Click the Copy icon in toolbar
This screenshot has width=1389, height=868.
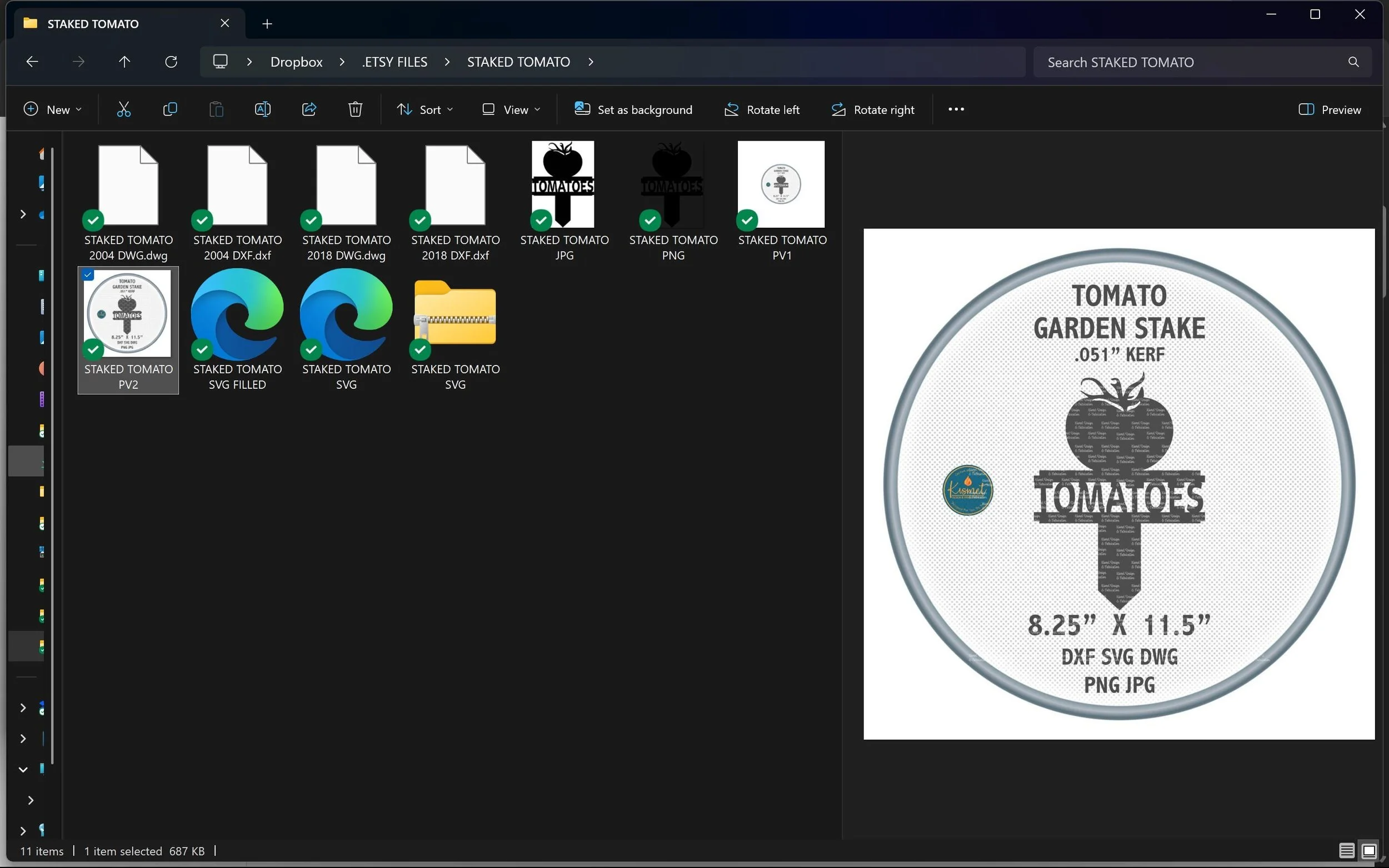(x=170, y=109)
